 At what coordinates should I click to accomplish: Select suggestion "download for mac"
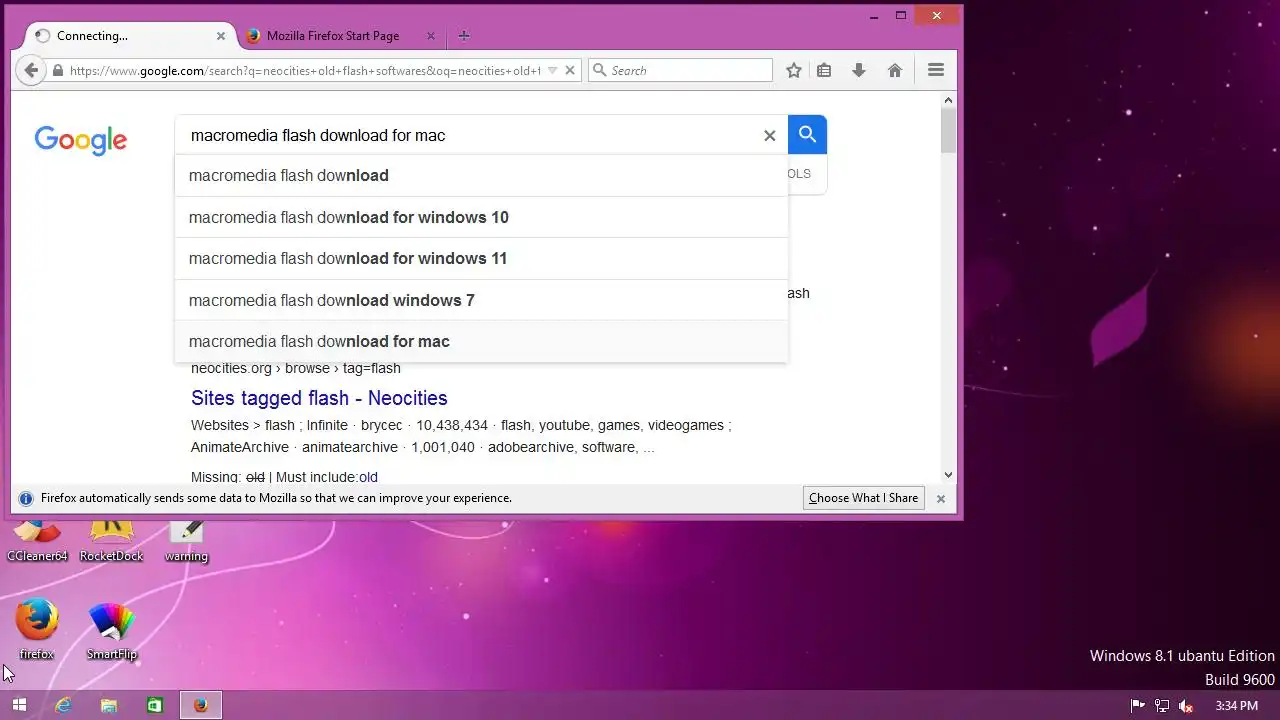point(481,341)
